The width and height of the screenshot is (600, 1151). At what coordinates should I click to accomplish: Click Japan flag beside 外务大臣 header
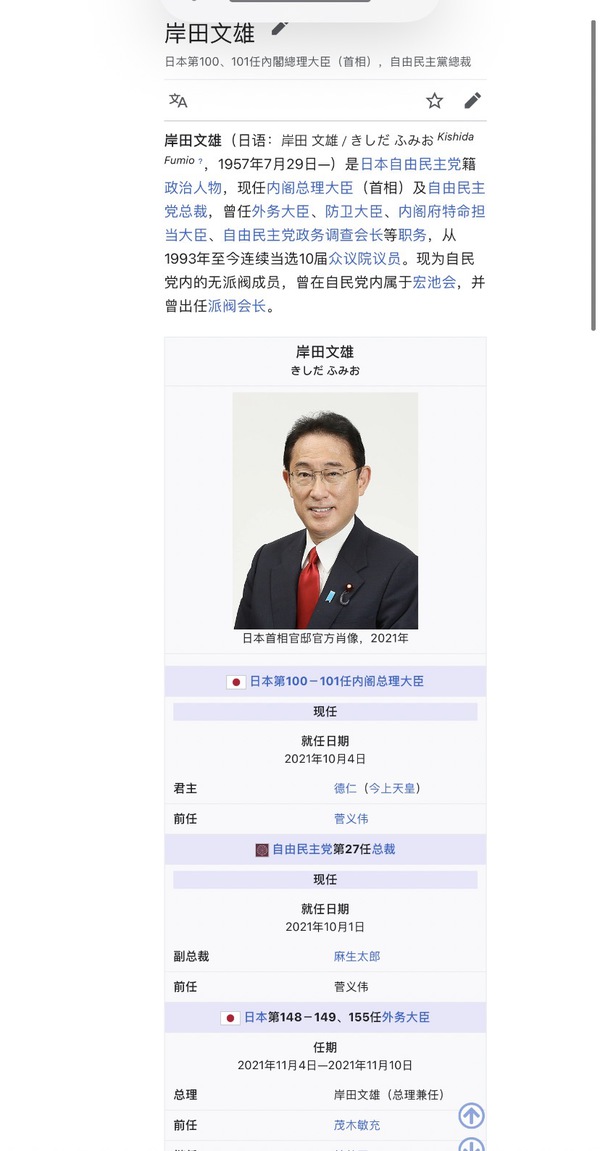click(x=230, y=1018)
